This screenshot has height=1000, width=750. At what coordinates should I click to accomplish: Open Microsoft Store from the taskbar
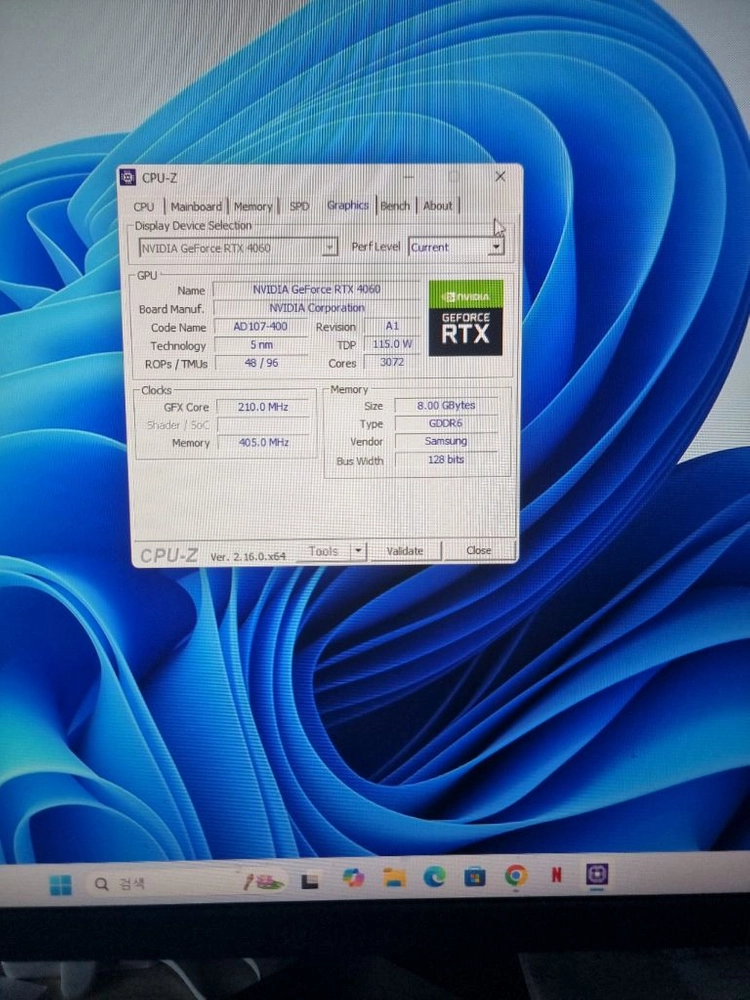tap(474, 877)
